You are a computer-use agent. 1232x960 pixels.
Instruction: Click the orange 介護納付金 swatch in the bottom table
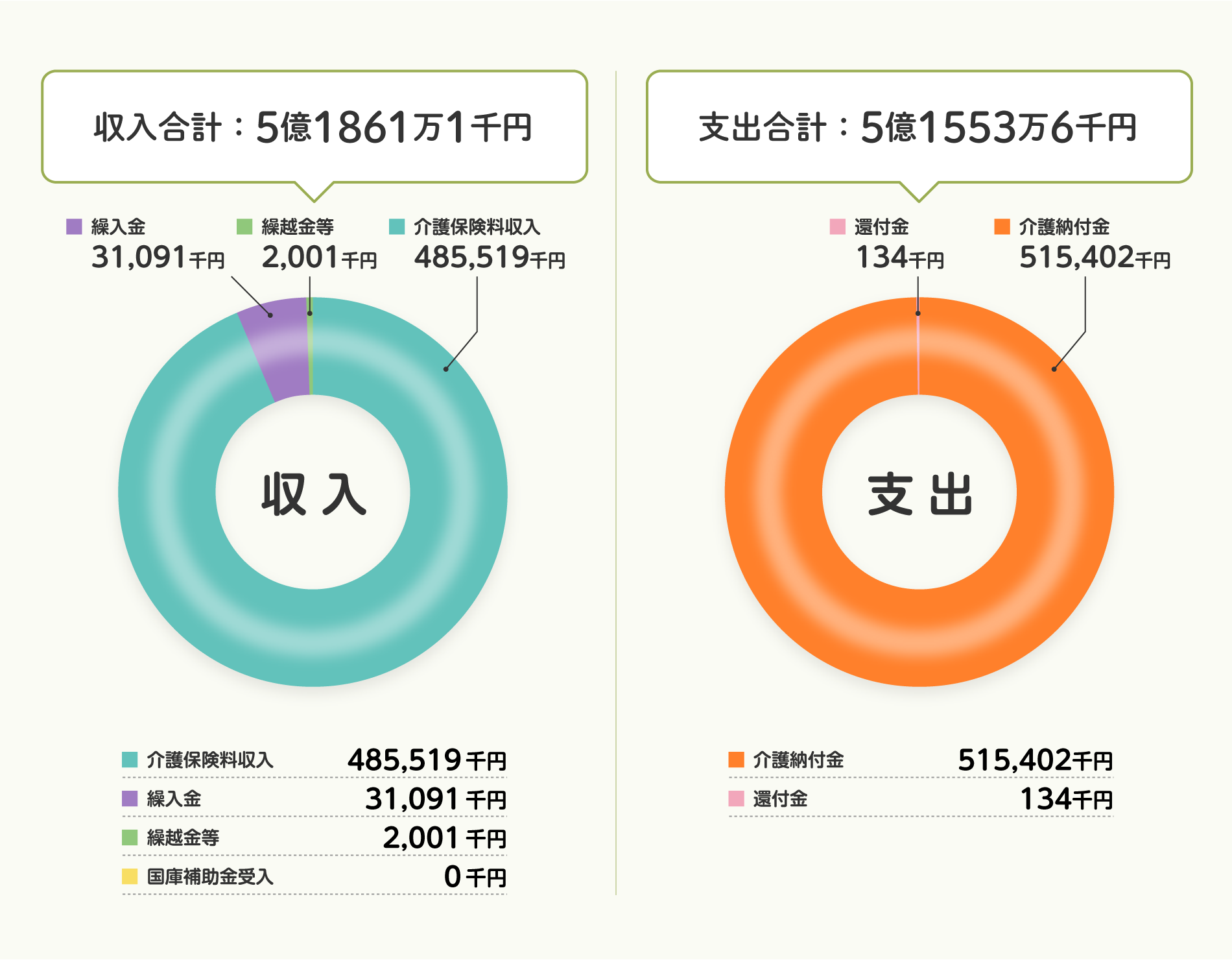point(737,760)
